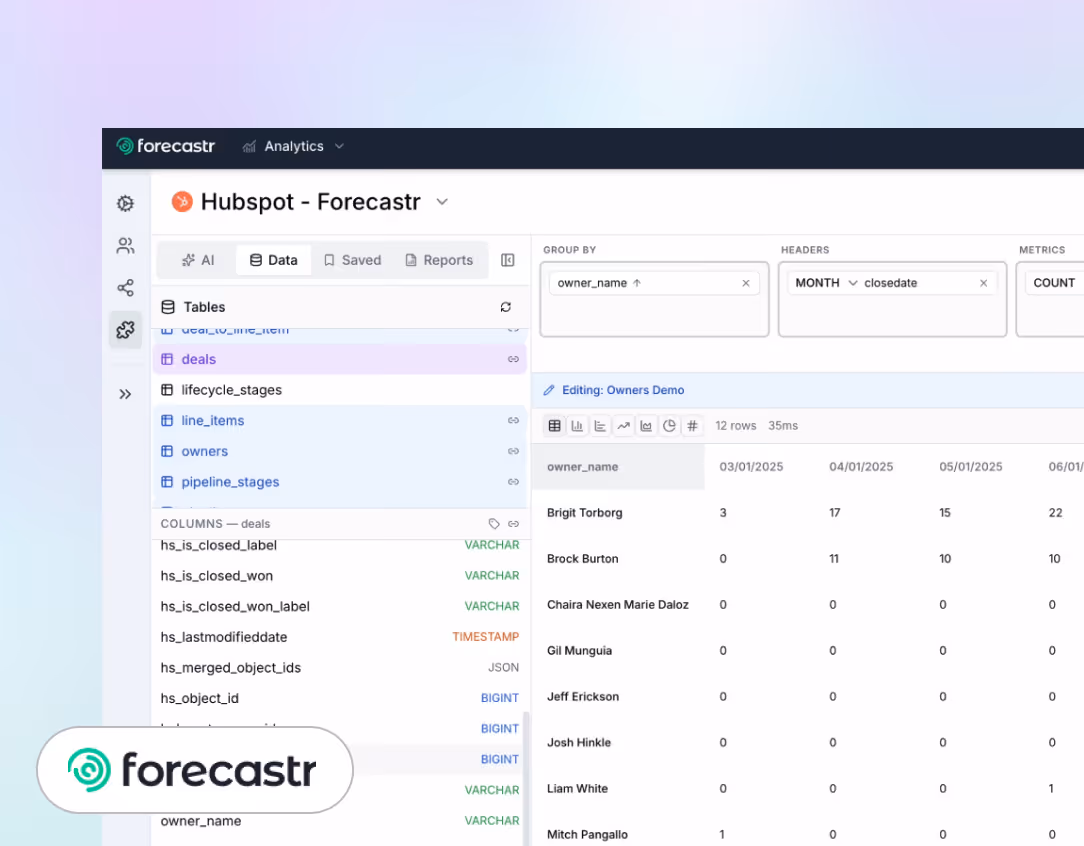Switch to horizontal bar chart view
This screenshot has width=1084, height=846.
pos(600,426)
